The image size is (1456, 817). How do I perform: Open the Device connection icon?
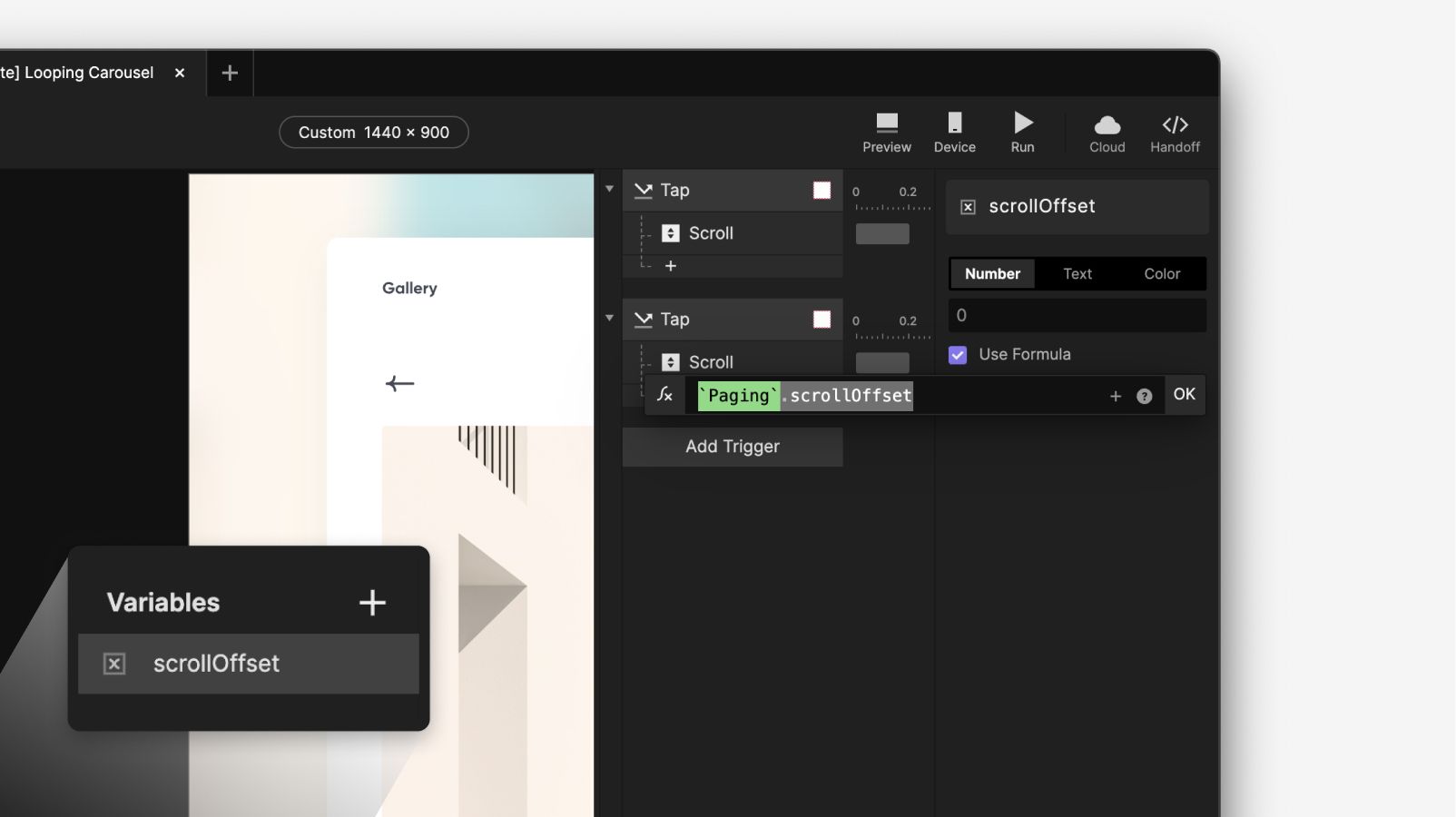(x=955, y=133)
